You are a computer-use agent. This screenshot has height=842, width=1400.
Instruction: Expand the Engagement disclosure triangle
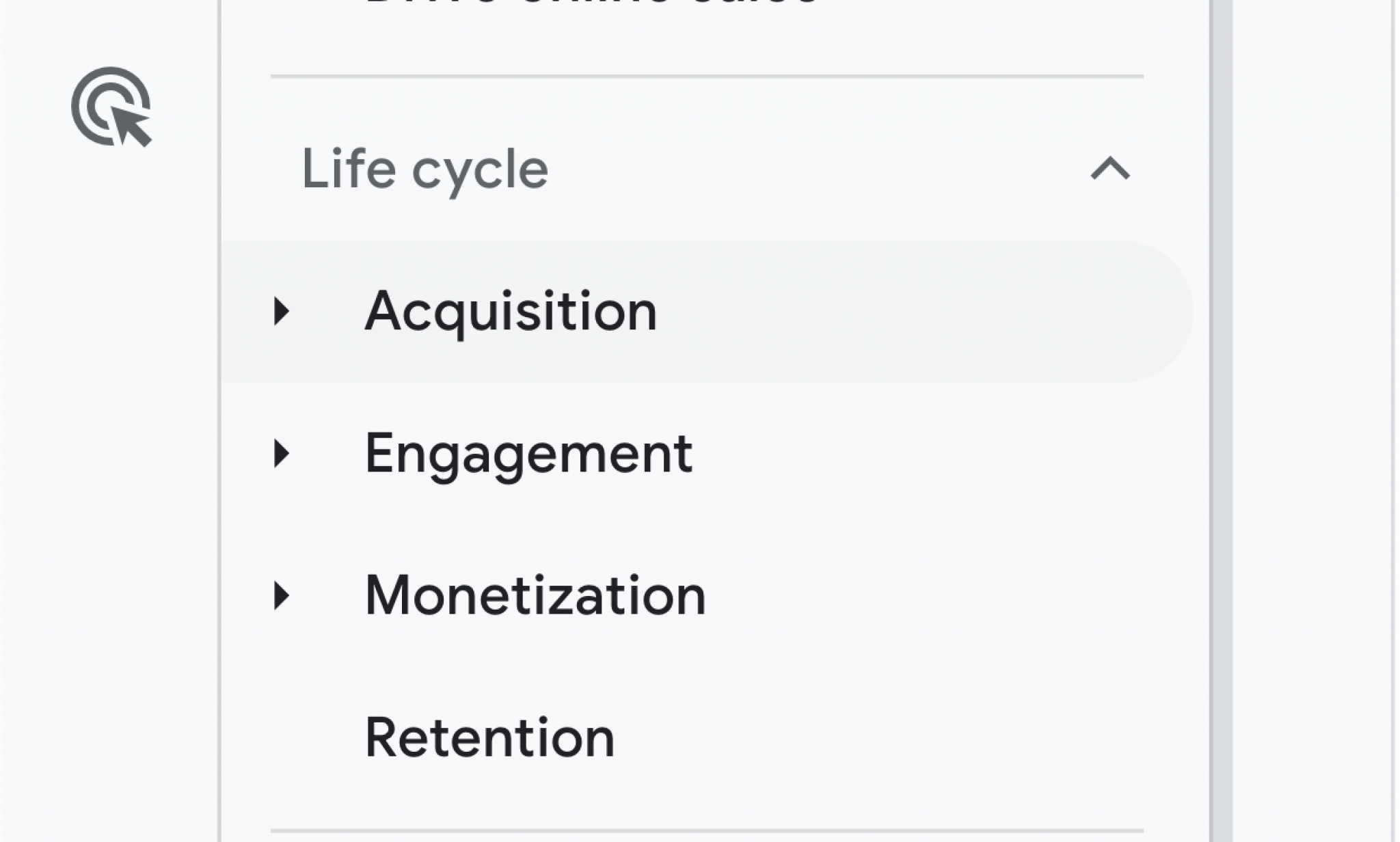click(x=281, y=453)
